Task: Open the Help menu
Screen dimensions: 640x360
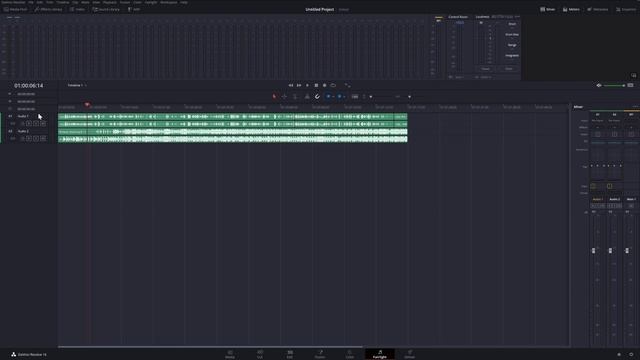Action: pos(184,2)
